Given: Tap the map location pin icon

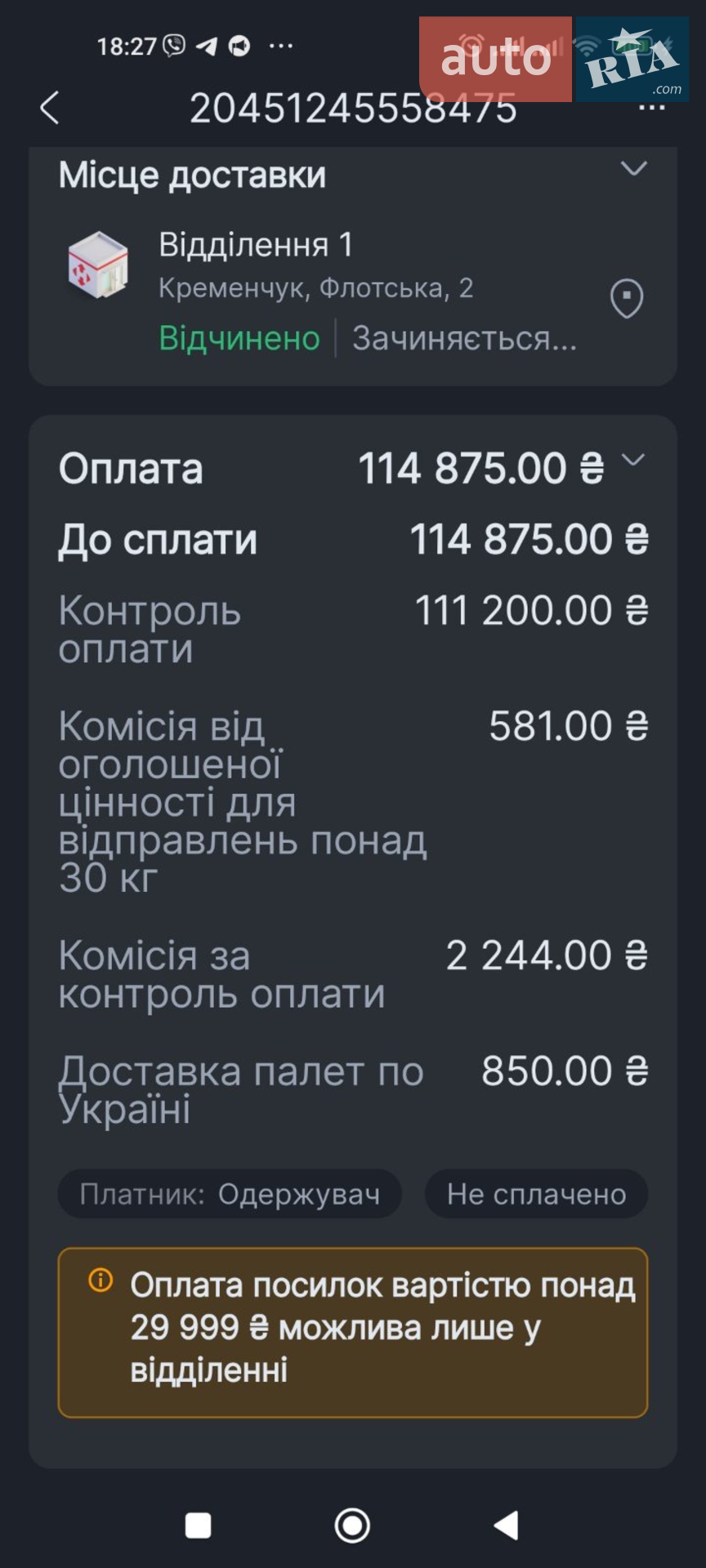Looking at the screenshot, I should click(627, 299).
